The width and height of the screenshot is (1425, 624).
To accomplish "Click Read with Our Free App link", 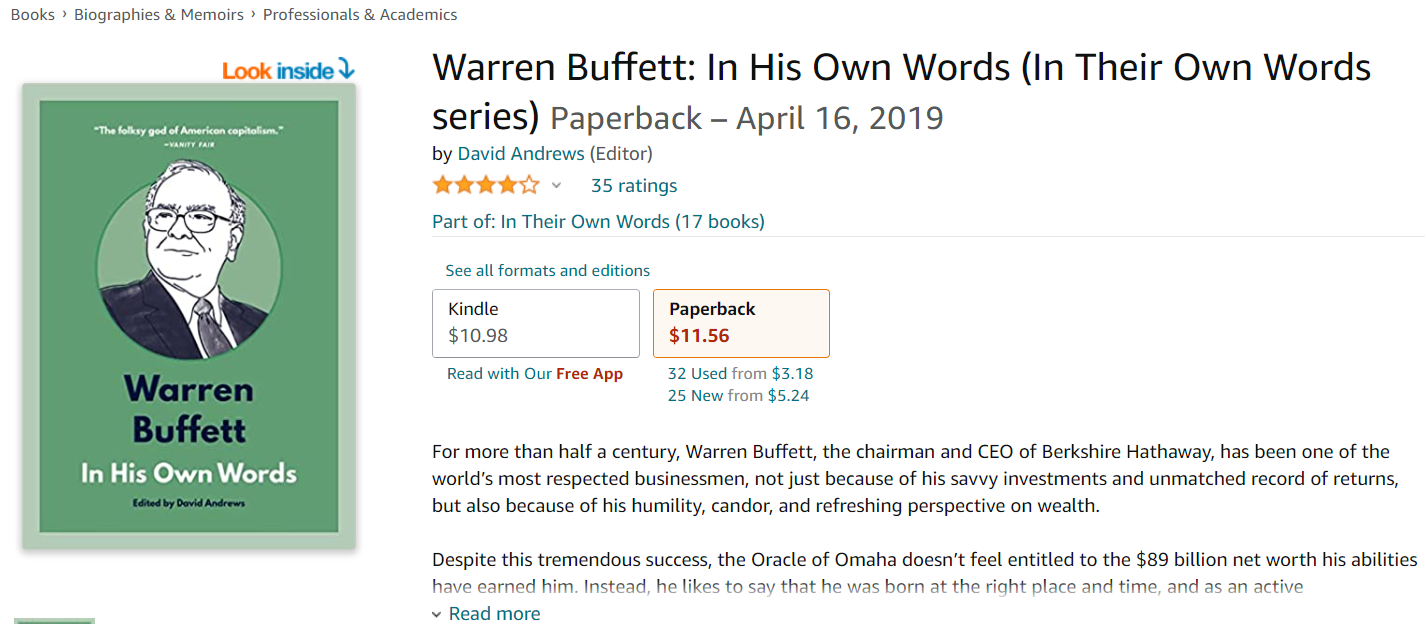I will (x=535, y=373).
